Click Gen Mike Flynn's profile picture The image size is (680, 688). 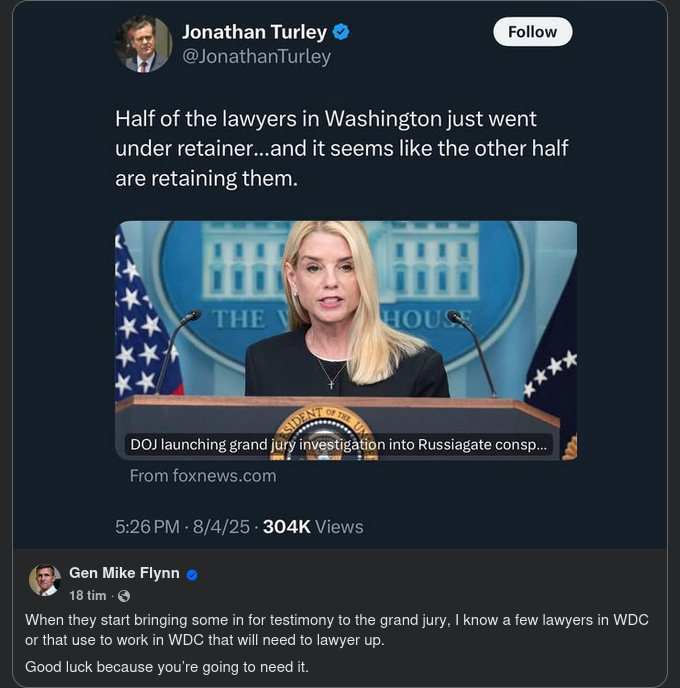pos(45,580)
